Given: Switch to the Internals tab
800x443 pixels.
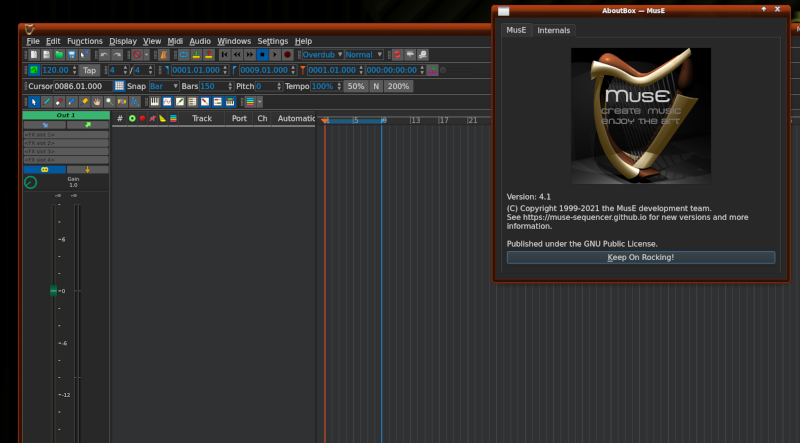Looking at the screenshot, I should (x=554, y=31).
